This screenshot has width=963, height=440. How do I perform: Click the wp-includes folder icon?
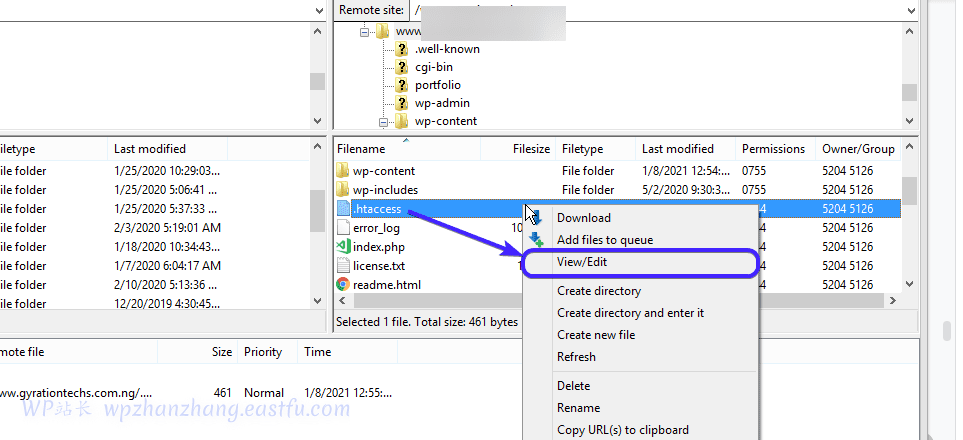click(x=342, y=190)
